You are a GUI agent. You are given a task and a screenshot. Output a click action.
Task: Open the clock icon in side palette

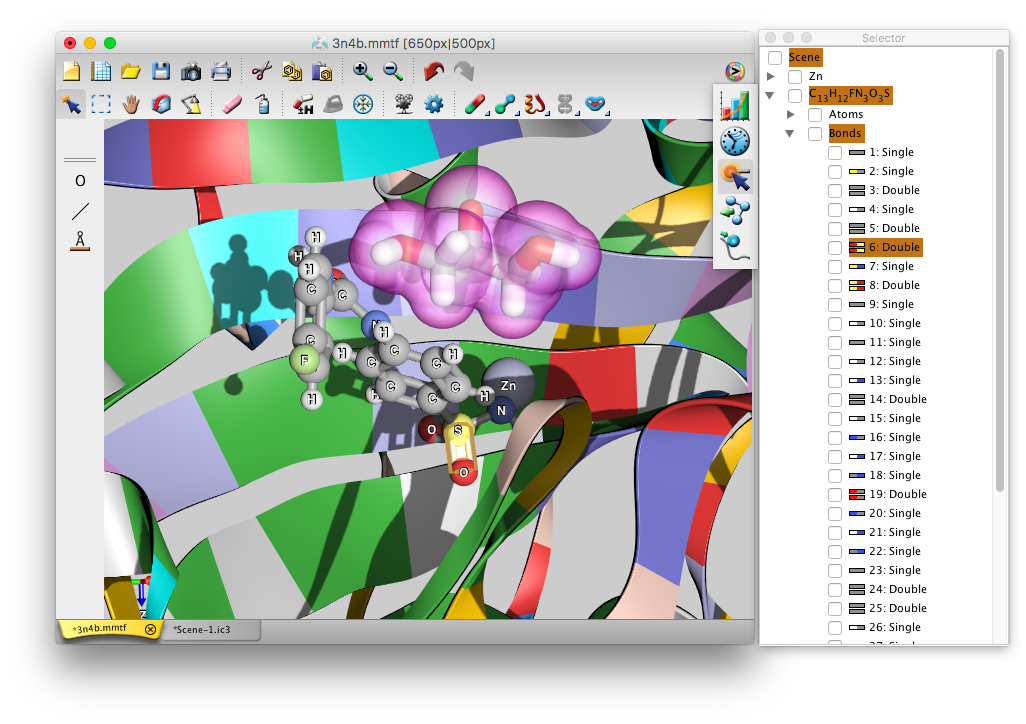(735, 141)
